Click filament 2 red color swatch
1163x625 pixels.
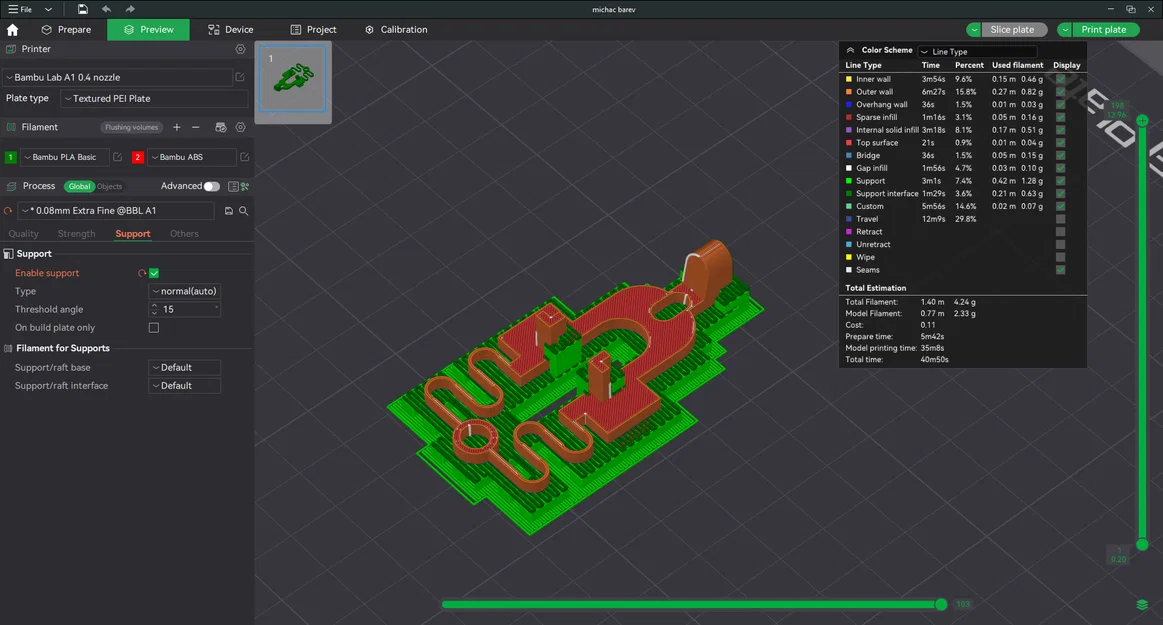[137, 157]
